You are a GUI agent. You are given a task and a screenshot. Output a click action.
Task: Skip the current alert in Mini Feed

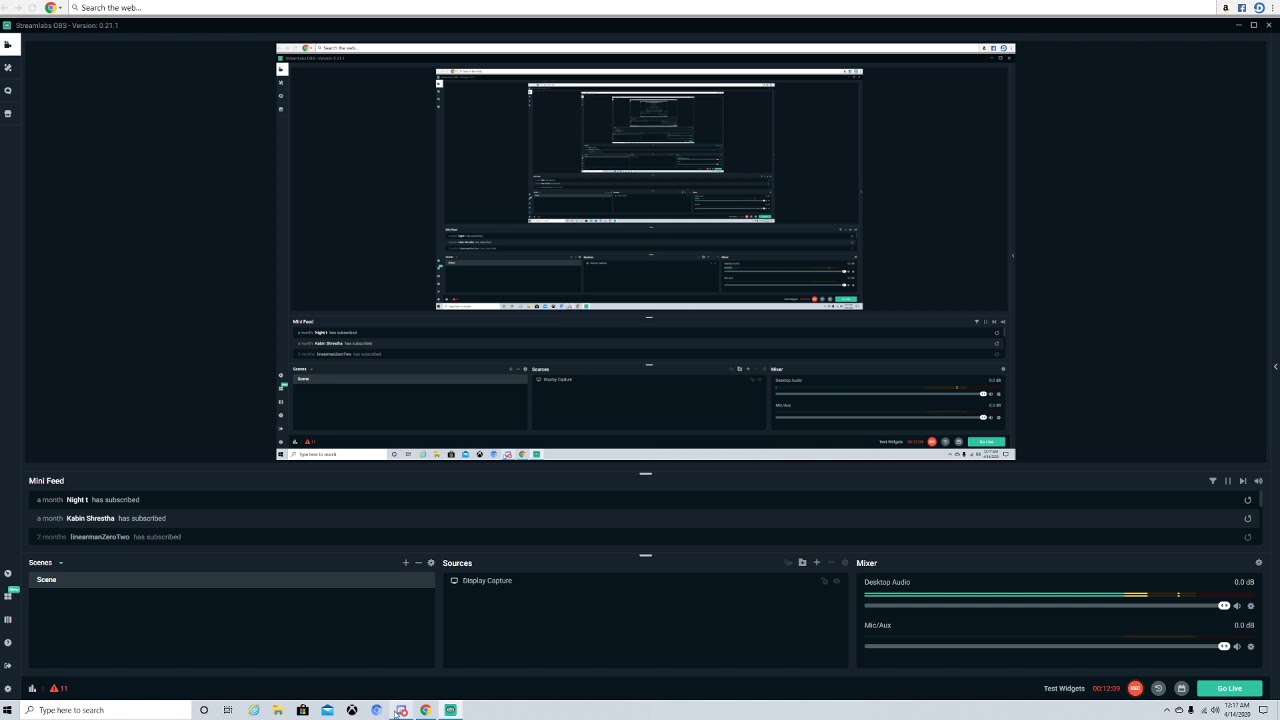pos(1243,481)
